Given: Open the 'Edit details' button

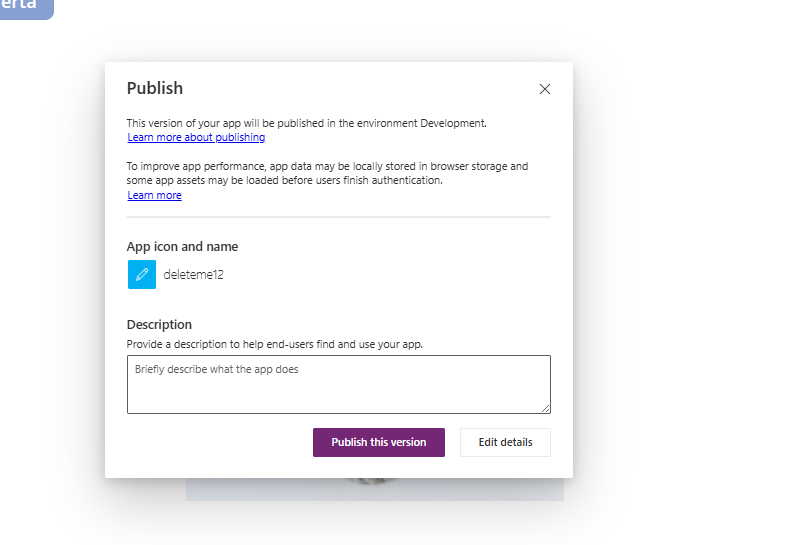Looking at the screenshot, I should 505,442.
